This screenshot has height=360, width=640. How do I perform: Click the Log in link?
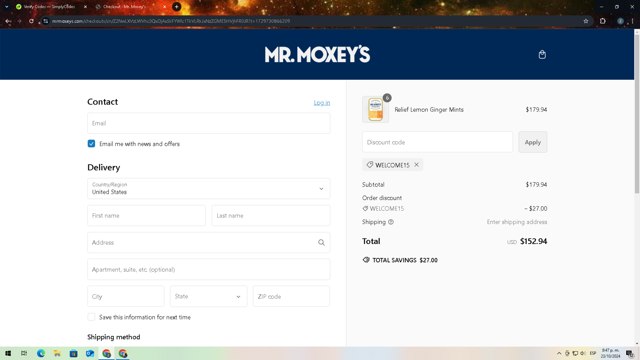322,102
